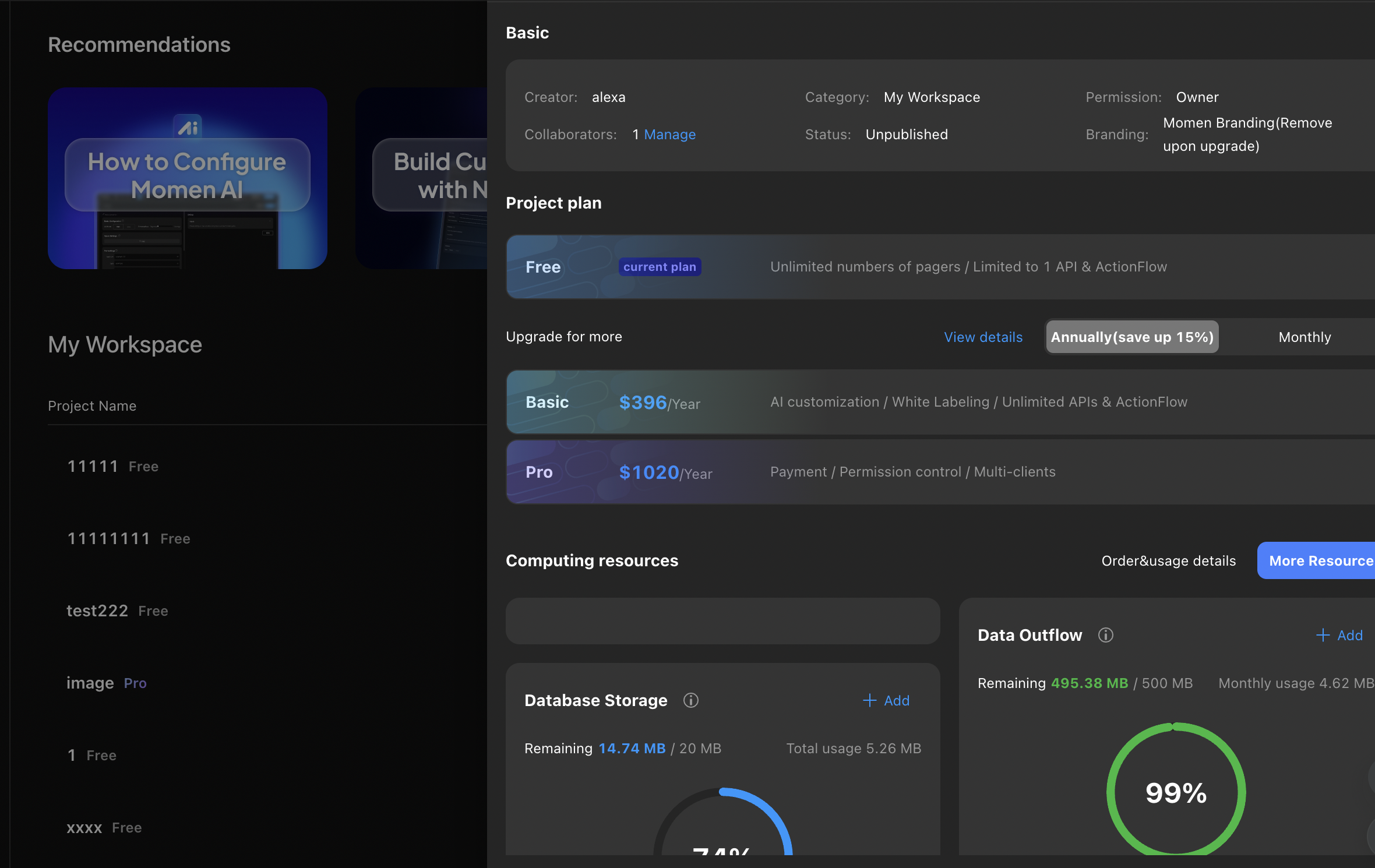
Task: Click Total usage 5.26 MB text
Action: [854, 749]
